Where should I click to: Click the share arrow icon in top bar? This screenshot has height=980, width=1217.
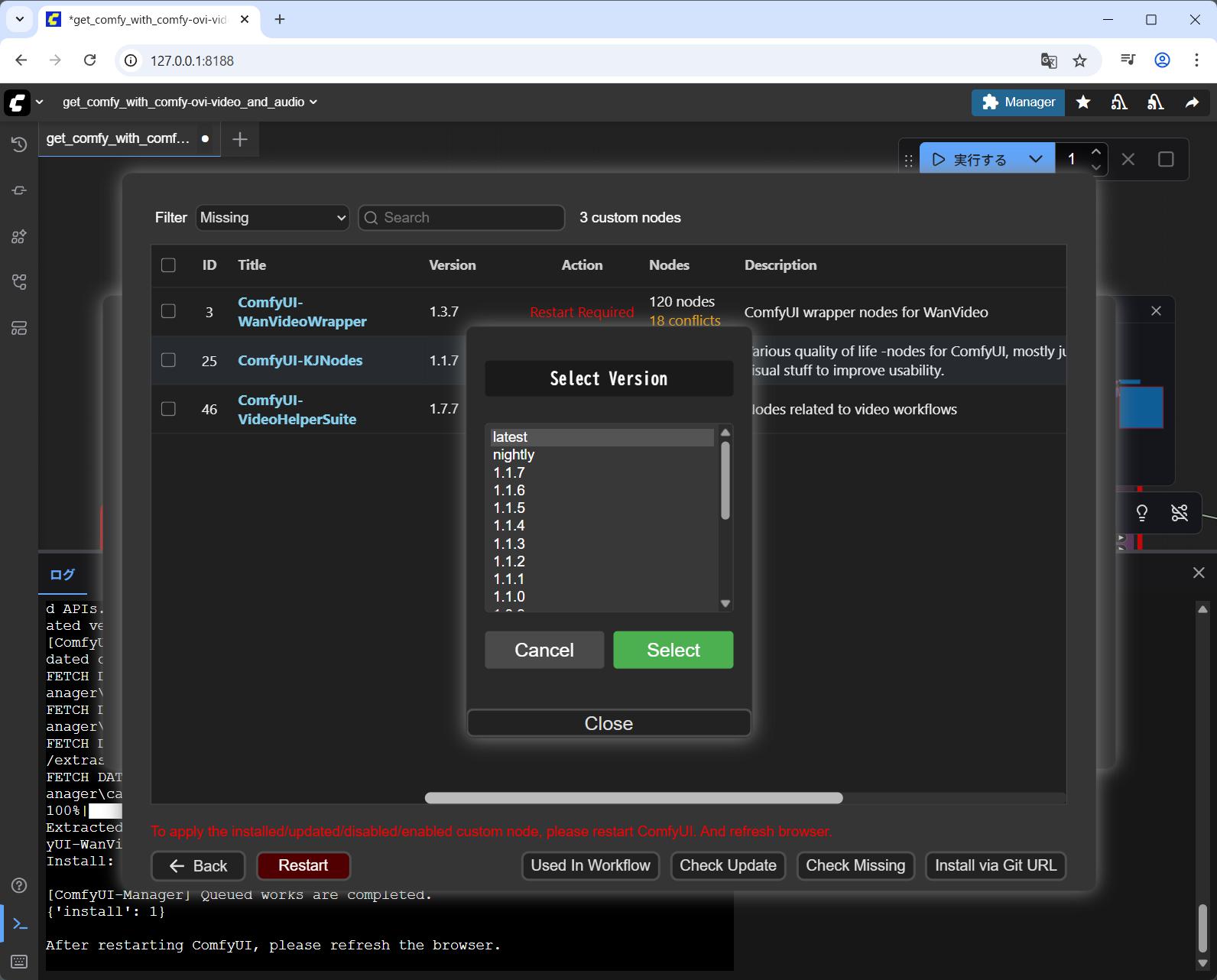[x=1192, y=102]
